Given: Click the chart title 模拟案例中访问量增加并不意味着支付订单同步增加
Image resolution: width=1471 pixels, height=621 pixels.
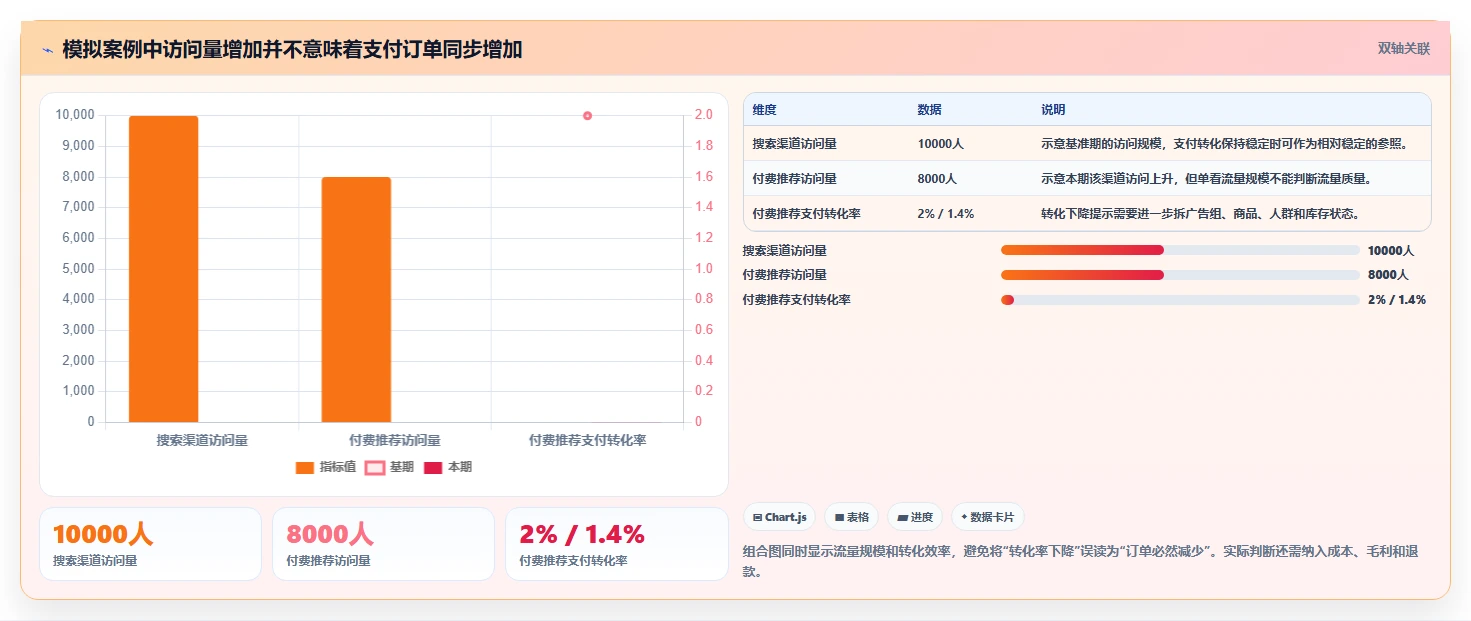Looking at the screenshot, I should point(292,50).
